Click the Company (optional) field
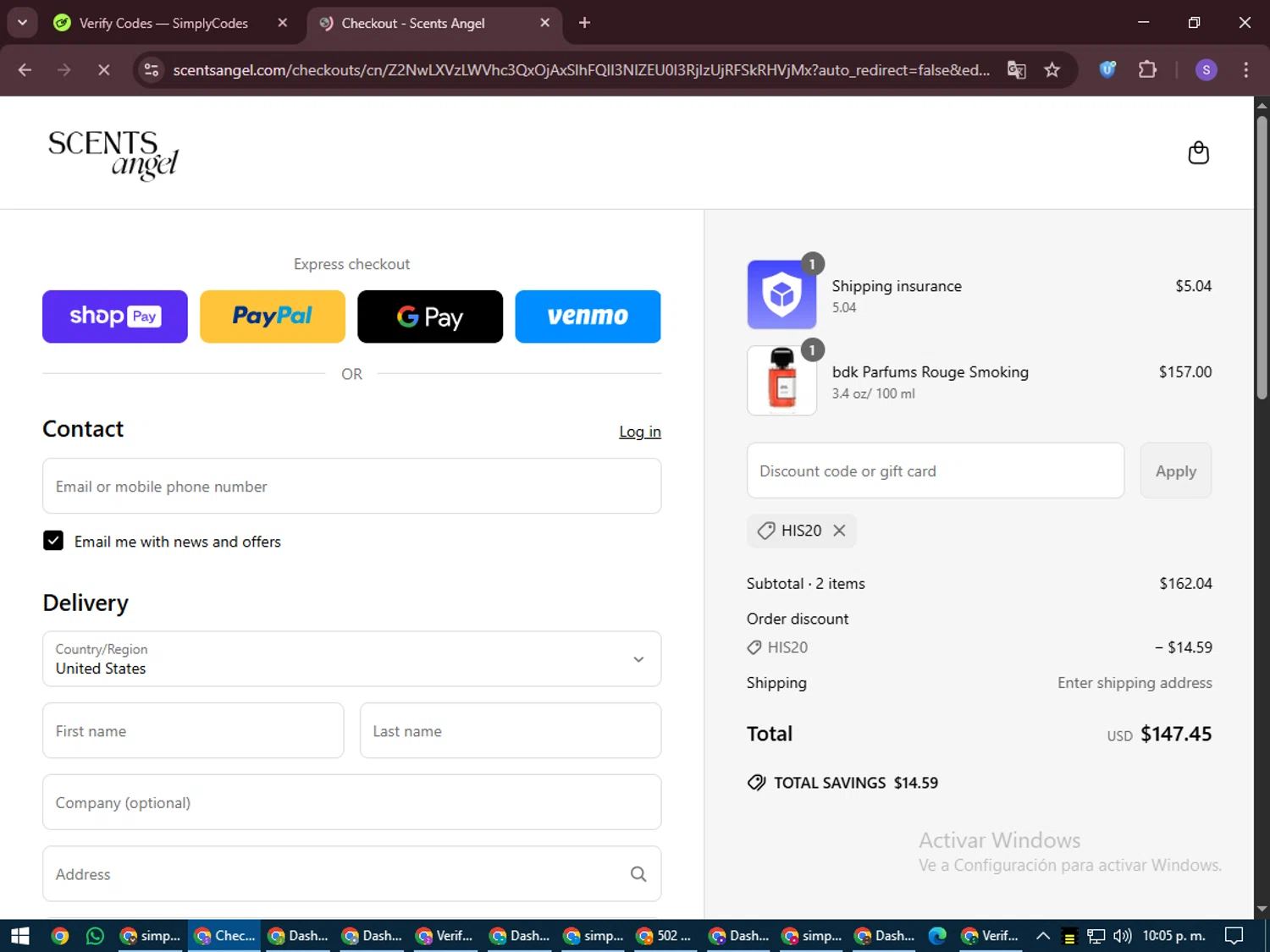 coord(351,802)
